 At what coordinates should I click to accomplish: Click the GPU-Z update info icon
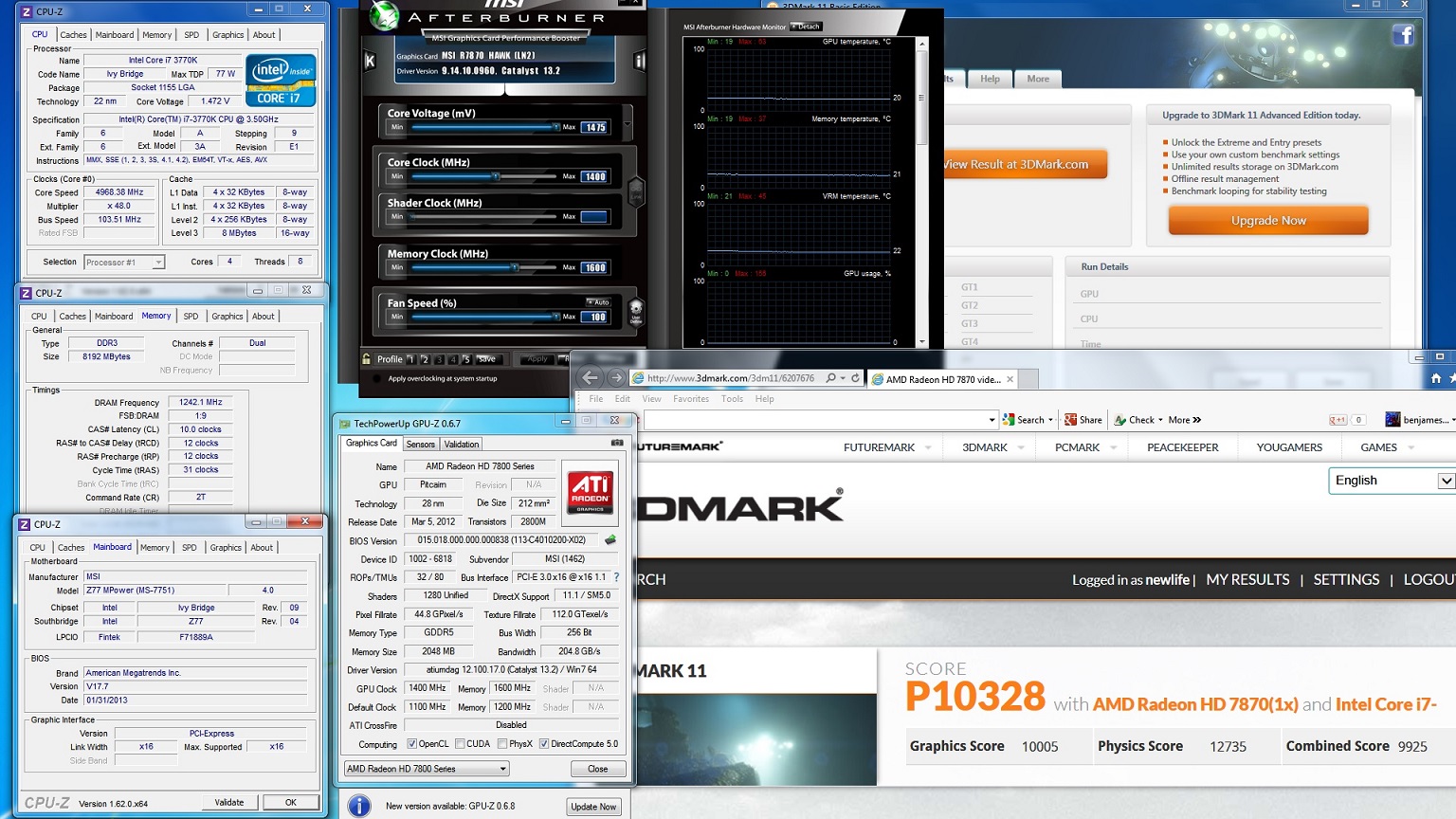click(359, 806)
